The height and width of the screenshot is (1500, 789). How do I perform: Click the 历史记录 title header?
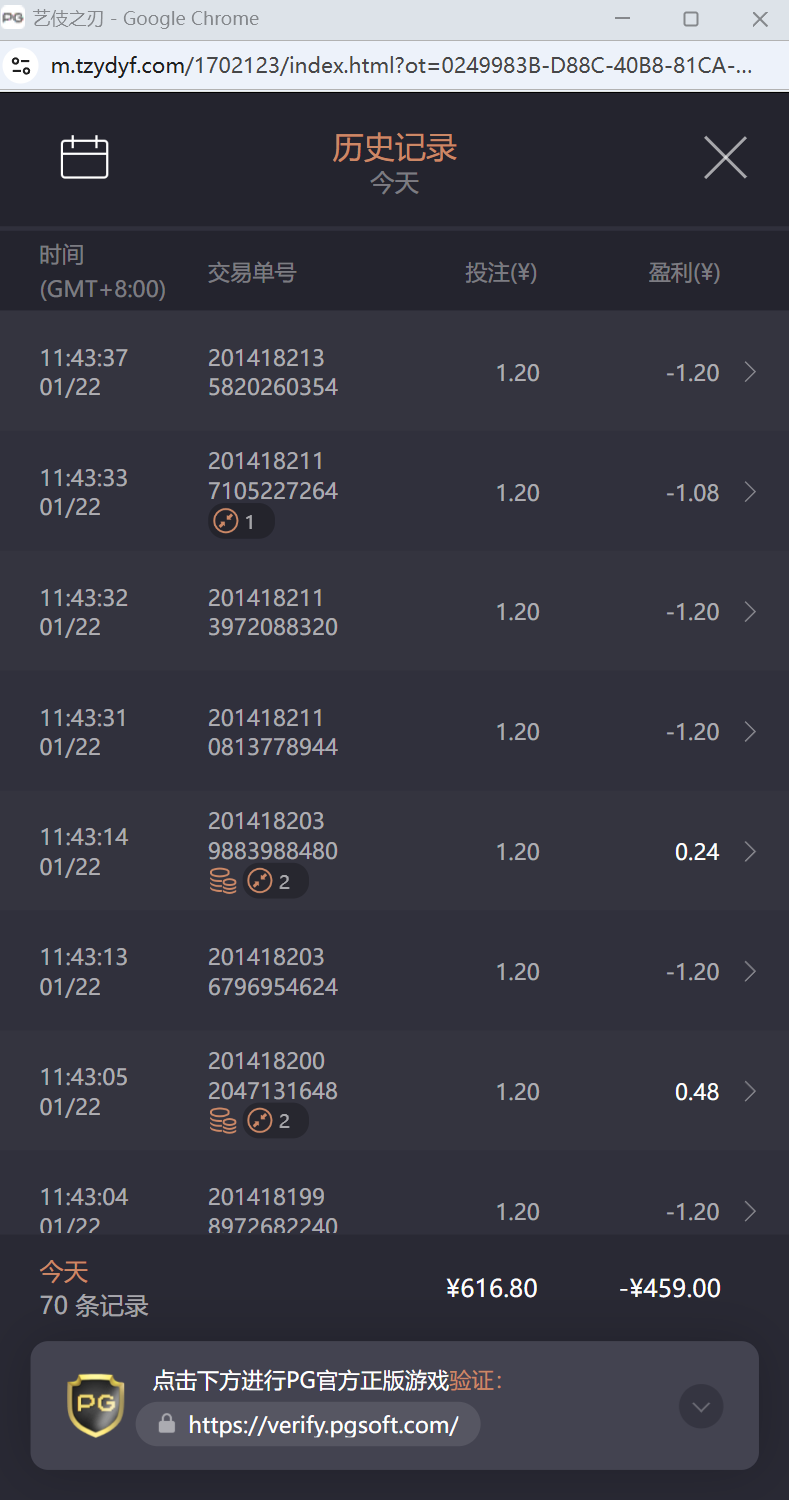tap(395, 148)
